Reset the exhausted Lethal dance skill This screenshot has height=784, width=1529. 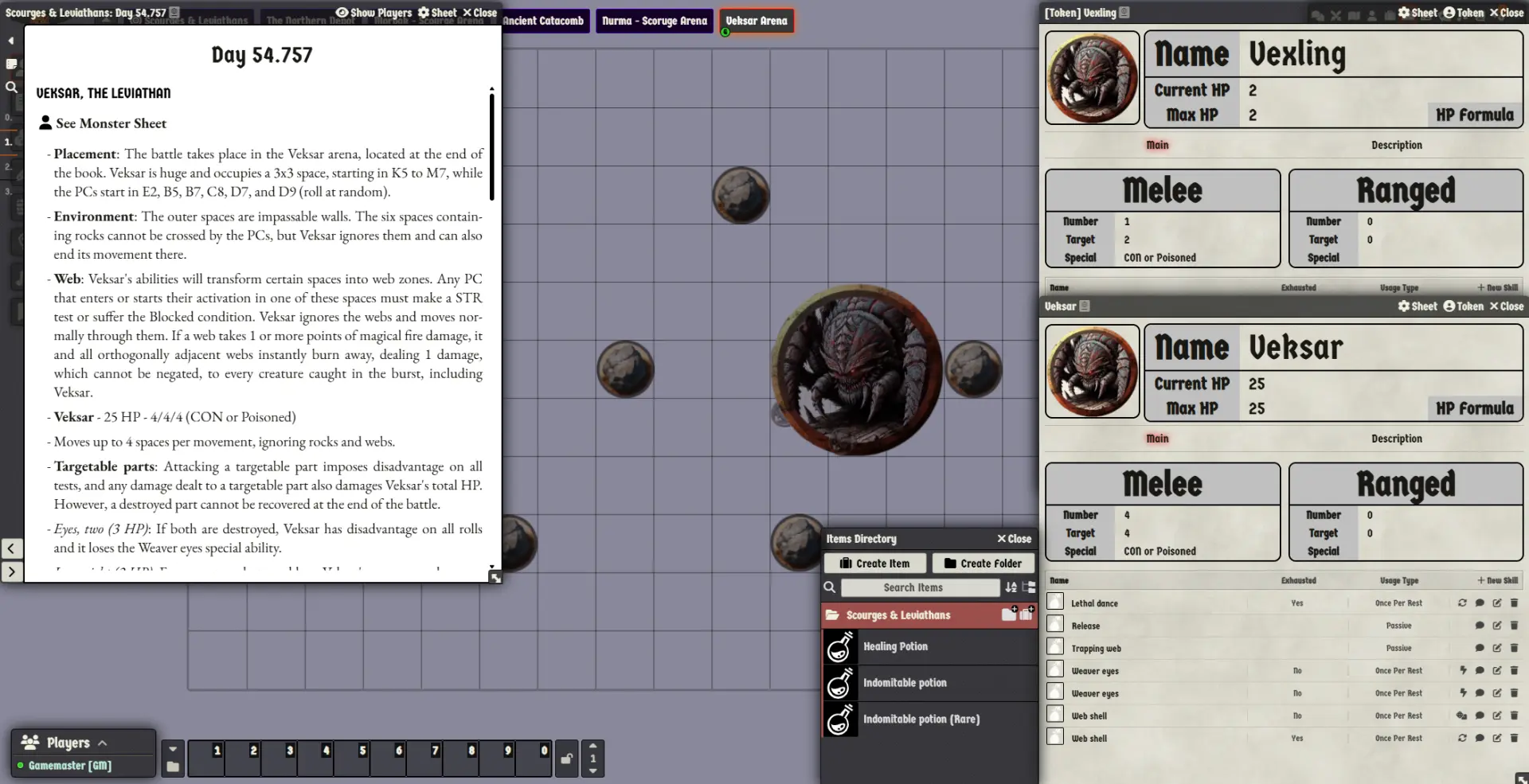coord(1461,603)
